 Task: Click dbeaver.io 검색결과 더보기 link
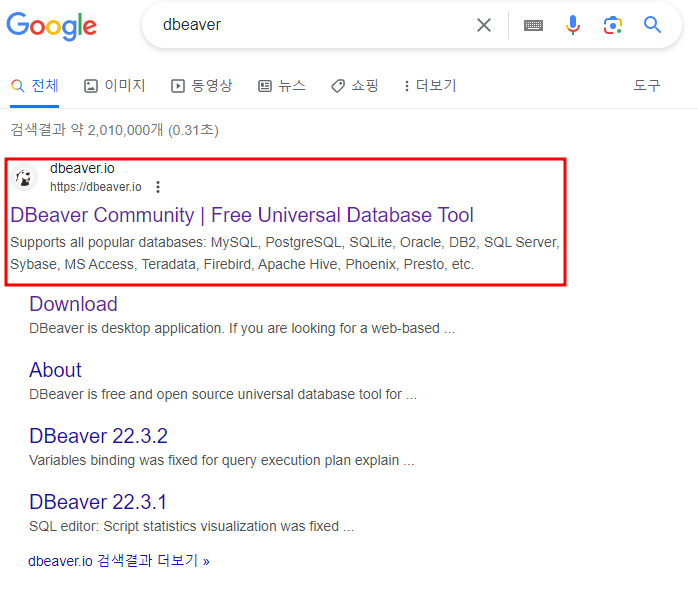(119, 561)
